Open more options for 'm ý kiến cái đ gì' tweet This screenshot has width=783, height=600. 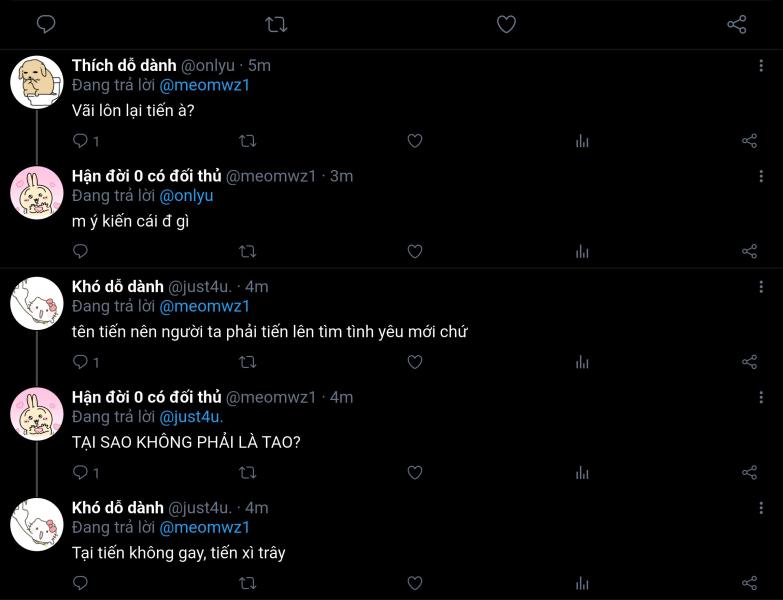click(761, 176)
